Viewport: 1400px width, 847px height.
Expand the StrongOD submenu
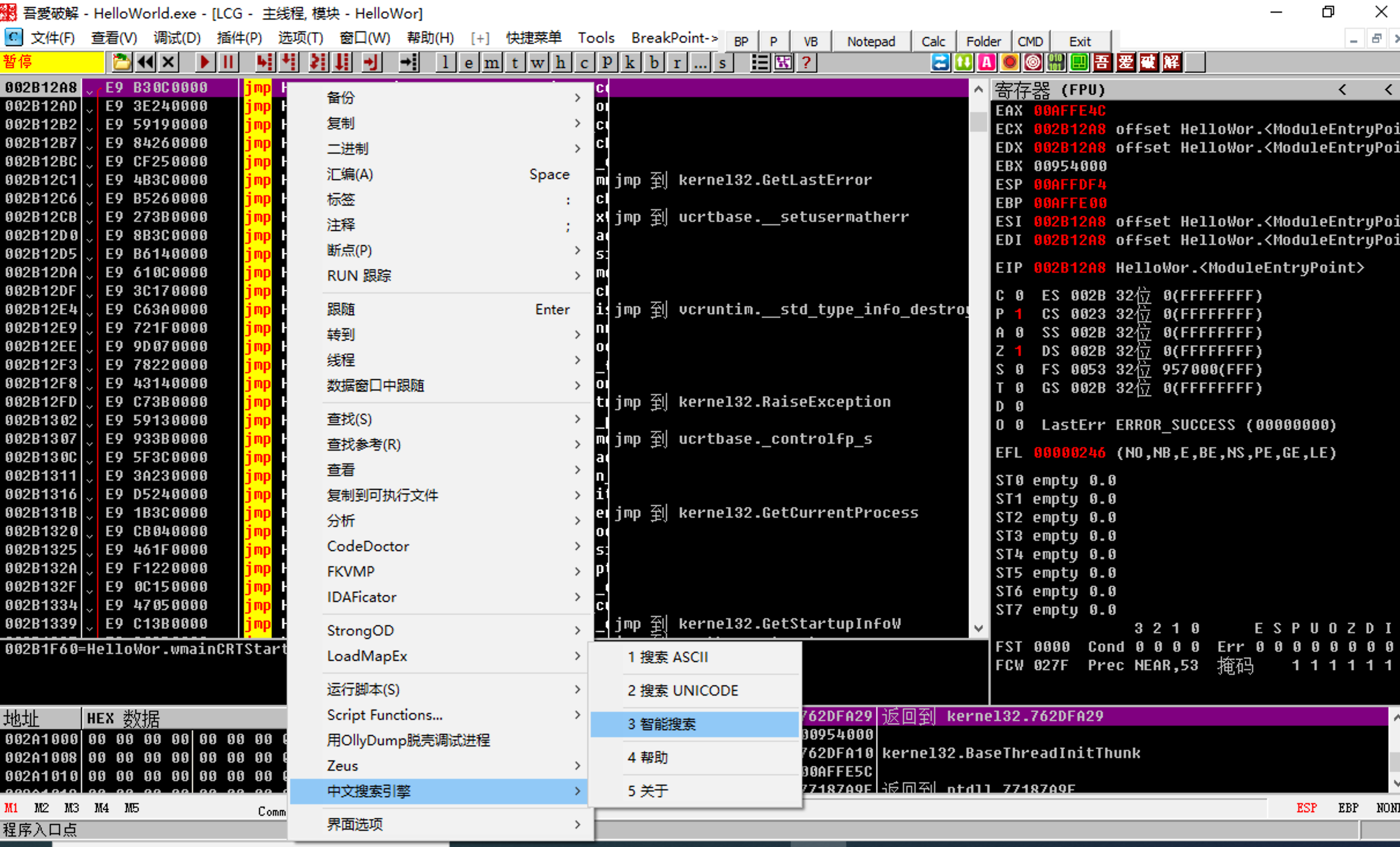440,630
